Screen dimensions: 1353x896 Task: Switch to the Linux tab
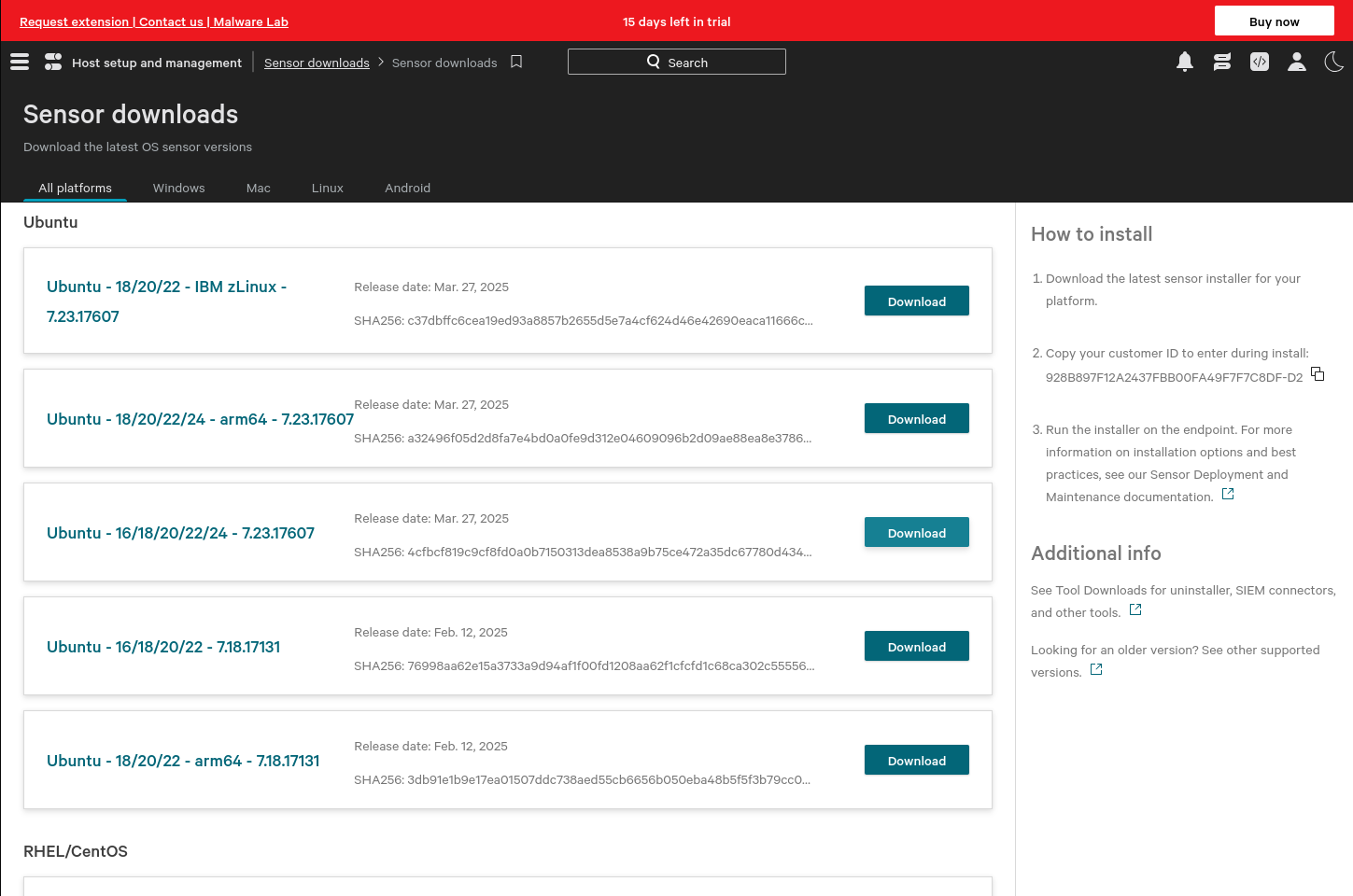tap(327, 188)
